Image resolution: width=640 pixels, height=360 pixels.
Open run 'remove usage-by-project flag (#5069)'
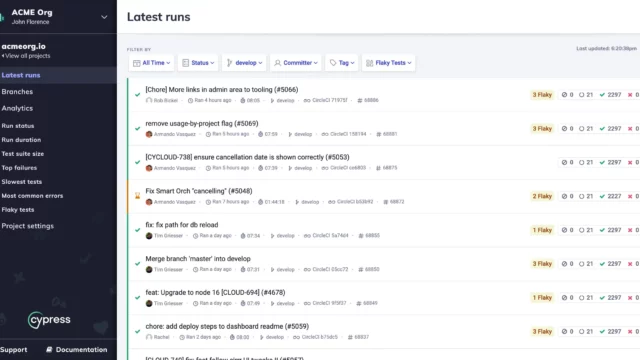(x=202, y=124)
